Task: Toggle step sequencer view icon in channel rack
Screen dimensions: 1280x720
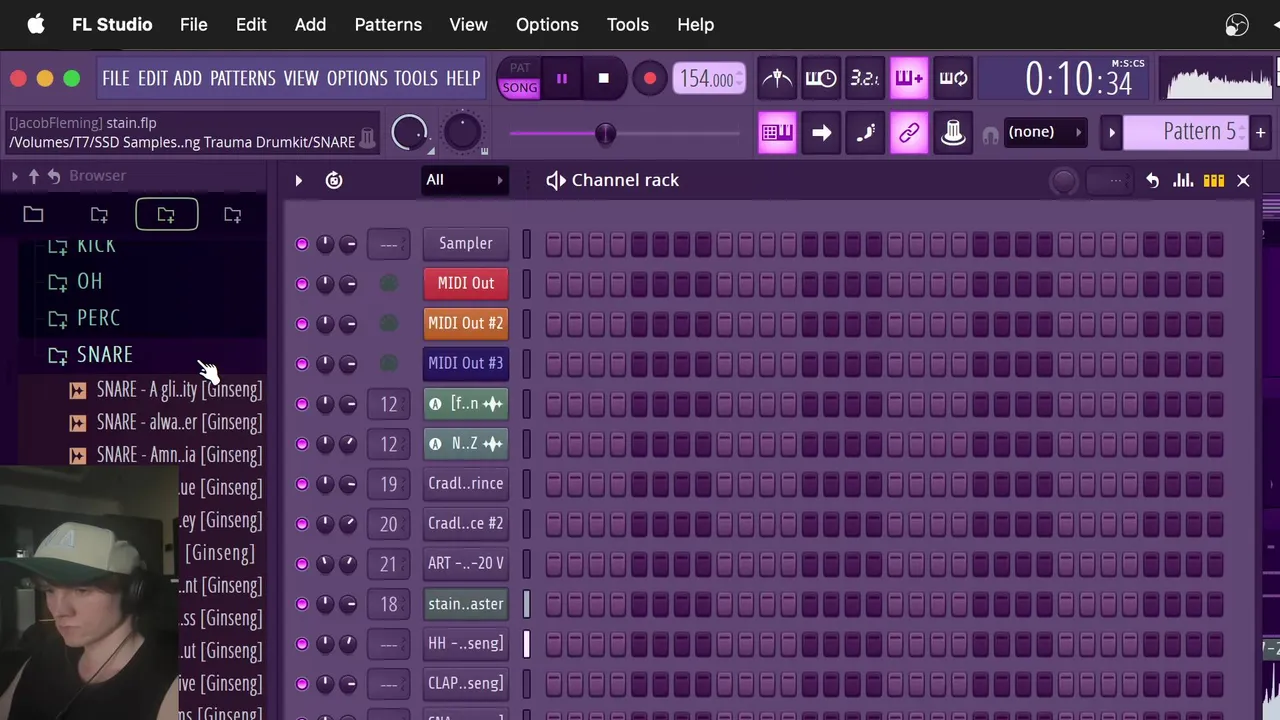Action: (1213, 181)
